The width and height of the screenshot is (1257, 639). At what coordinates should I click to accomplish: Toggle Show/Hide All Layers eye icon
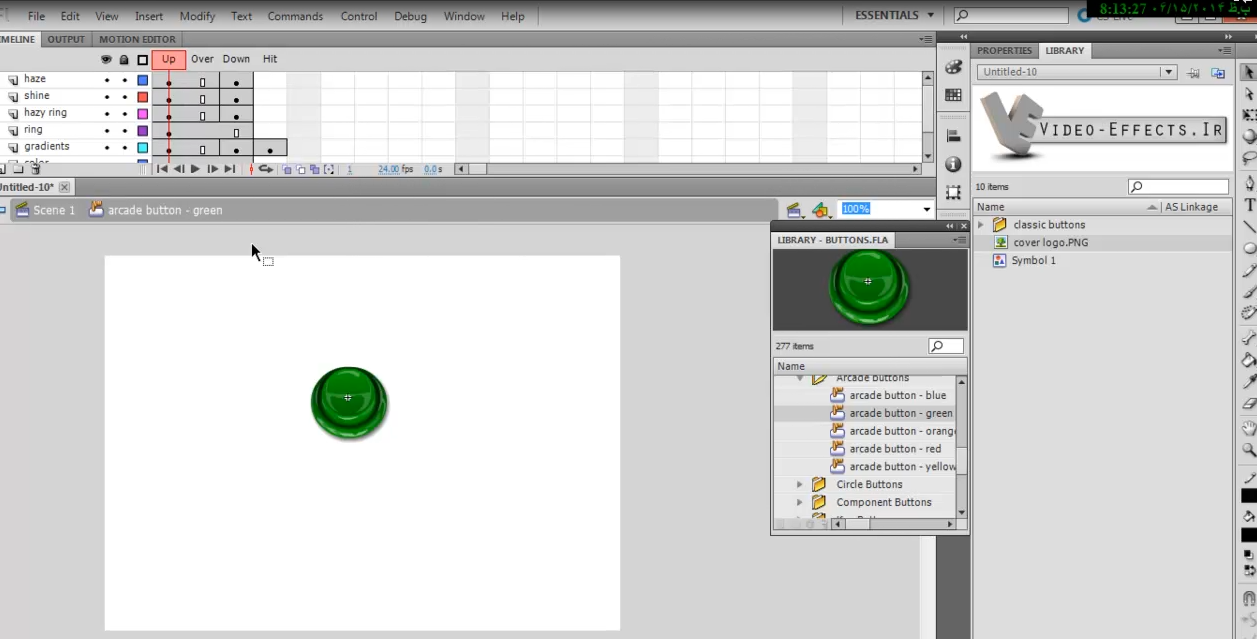[x=107, y=60]
